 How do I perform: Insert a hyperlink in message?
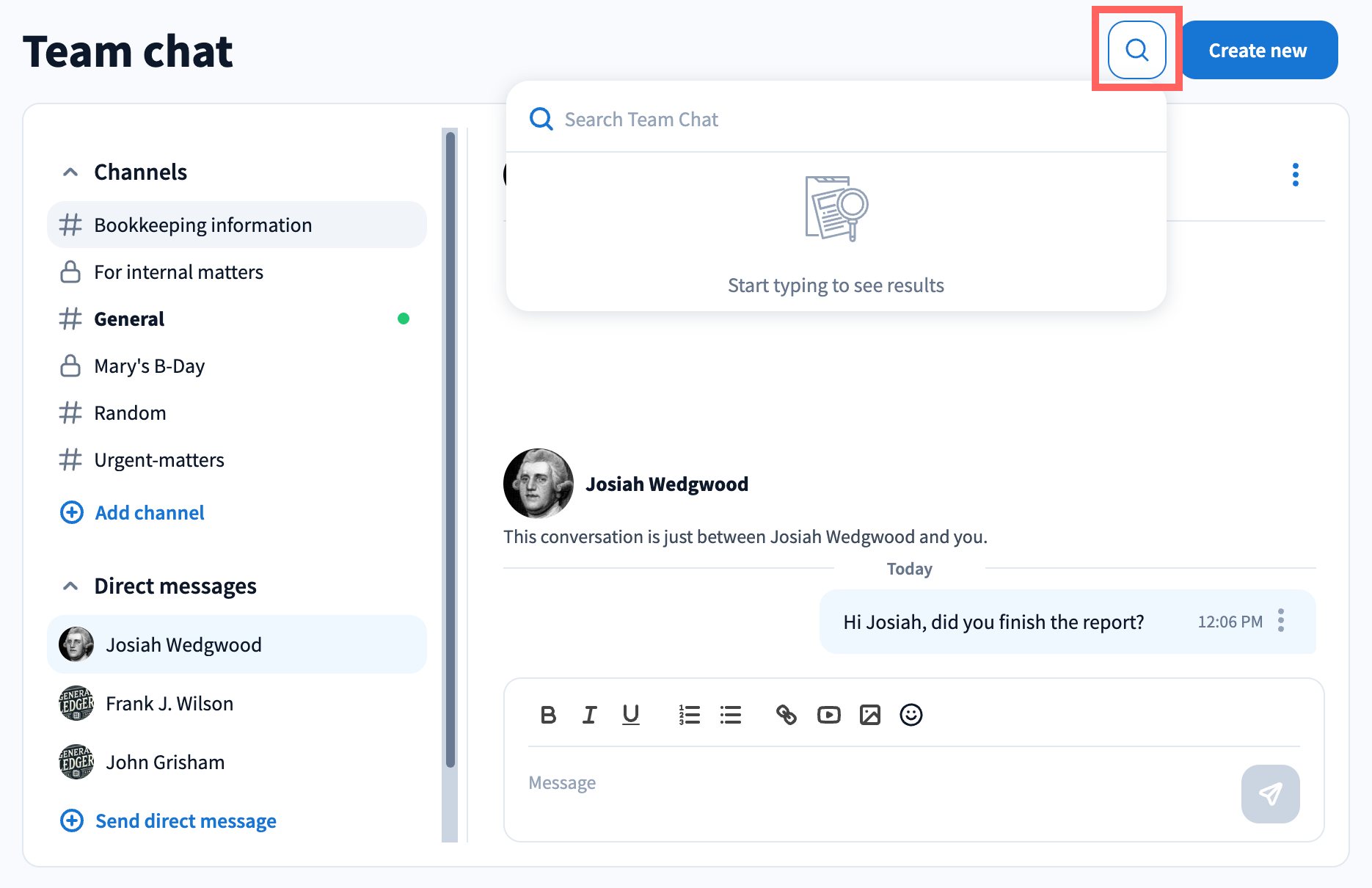tap(787, 715)
